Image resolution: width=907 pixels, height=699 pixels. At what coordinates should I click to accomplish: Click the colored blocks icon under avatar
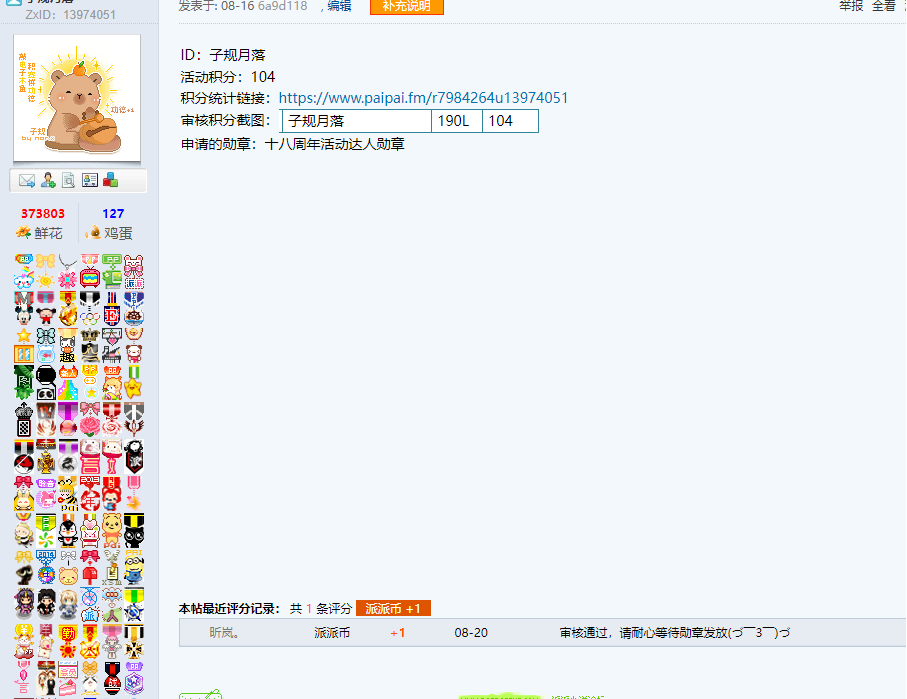pos(110,181)
